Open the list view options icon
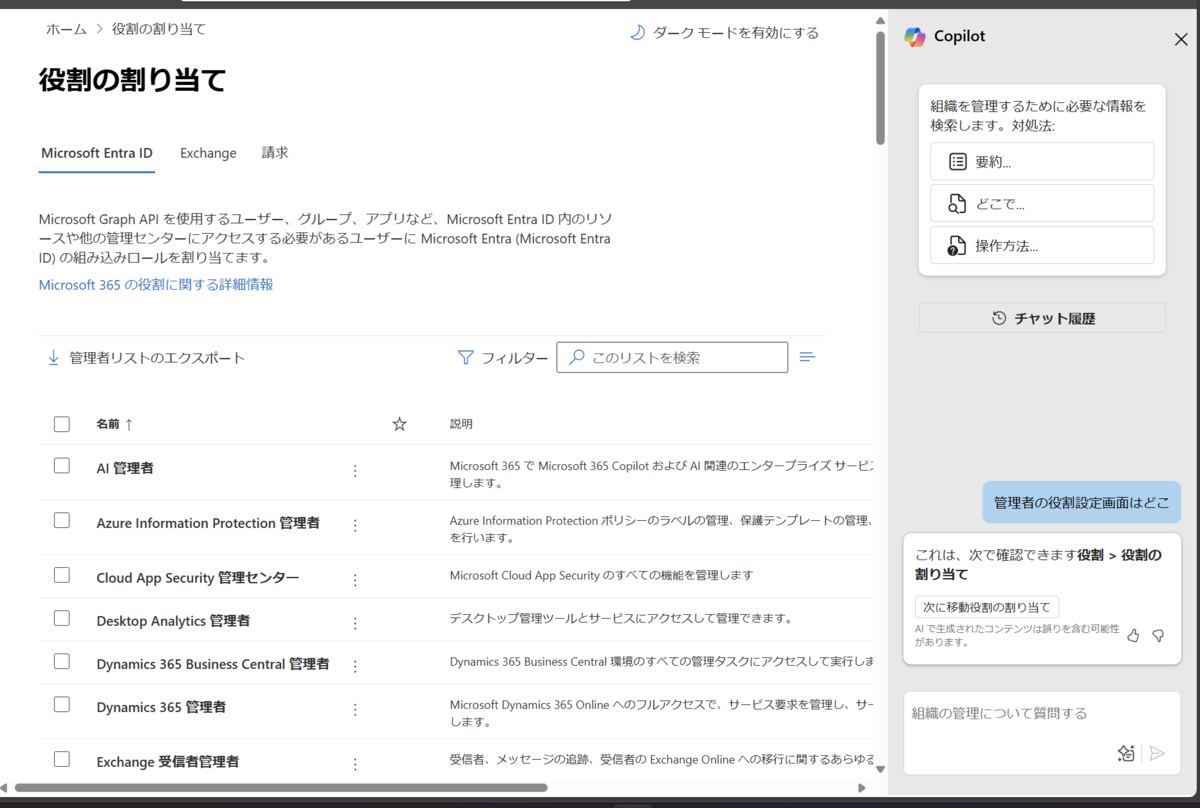 coord(807,357)
